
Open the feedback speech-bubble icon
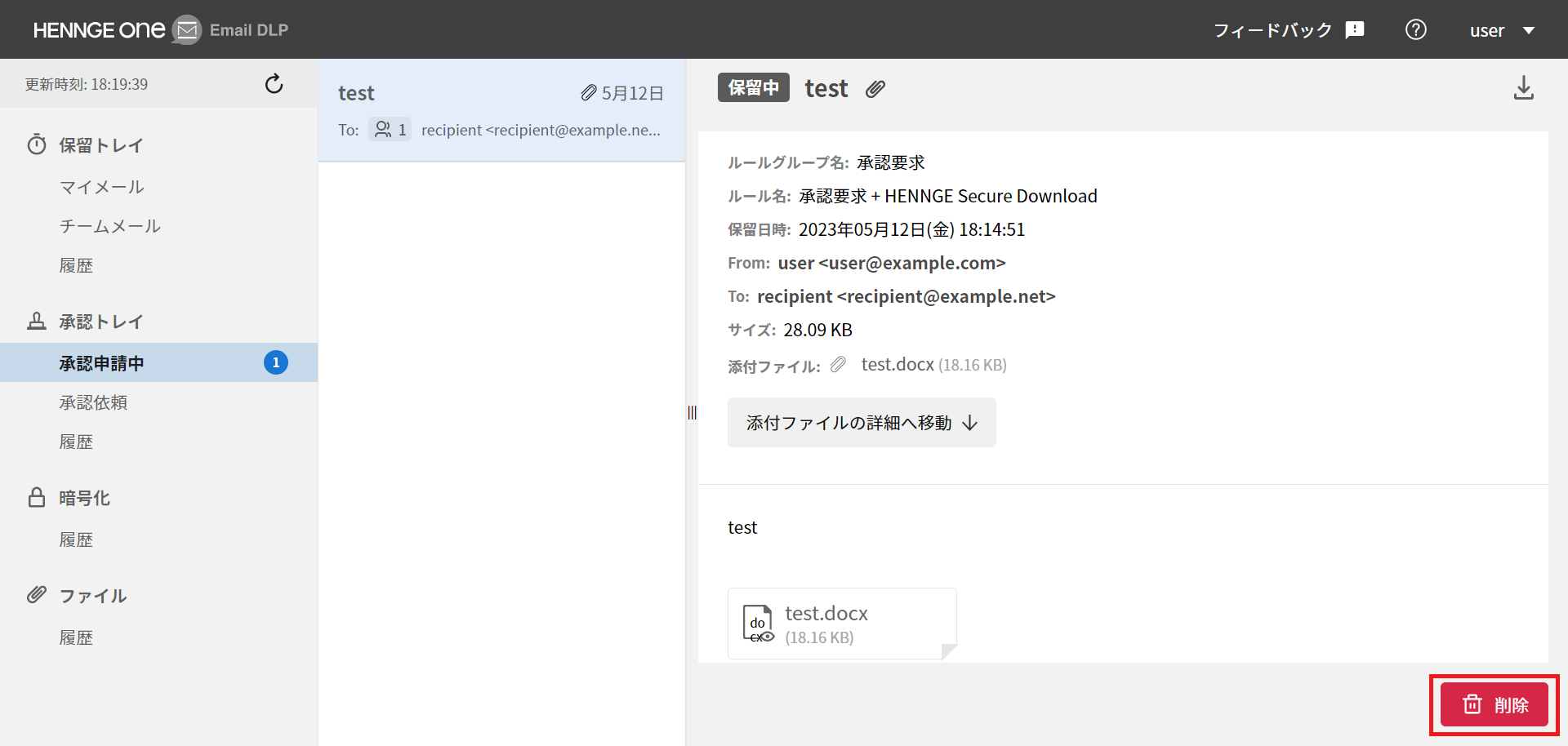(x=1355, y=30)
